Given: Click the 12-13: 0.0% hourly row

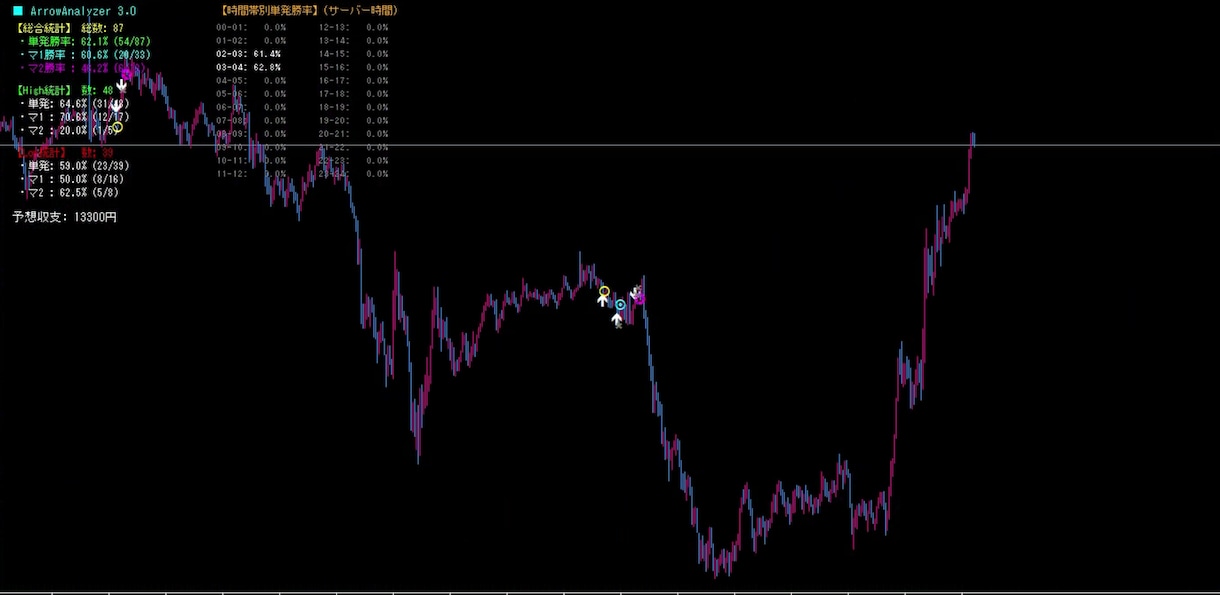Looking at the screenshot, I should coord(353,28).
